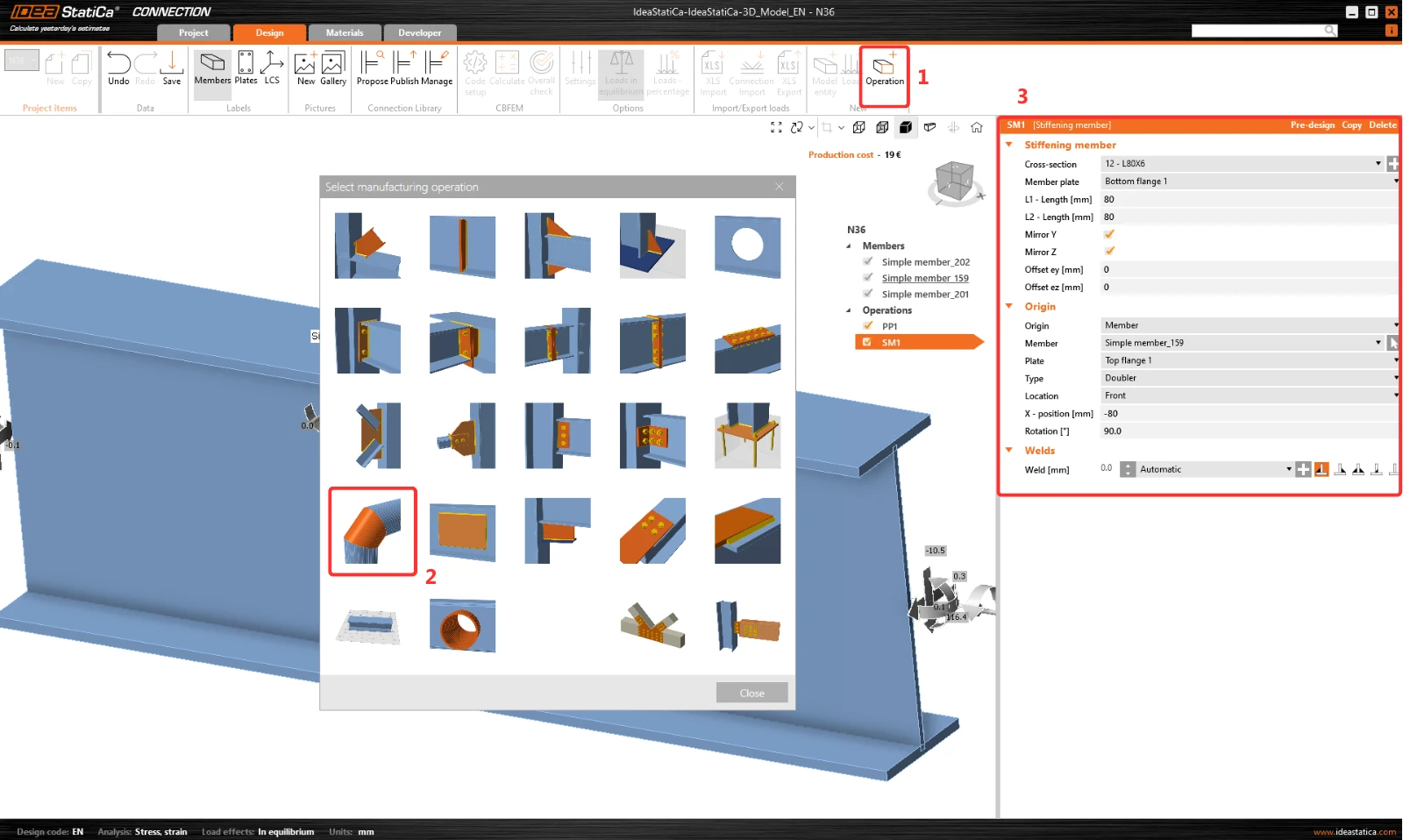The height and width of the screenshot is (840, 1403).
Task: Uncheck the Mirror Z checkbox
Action: (x=1109, y=252)
